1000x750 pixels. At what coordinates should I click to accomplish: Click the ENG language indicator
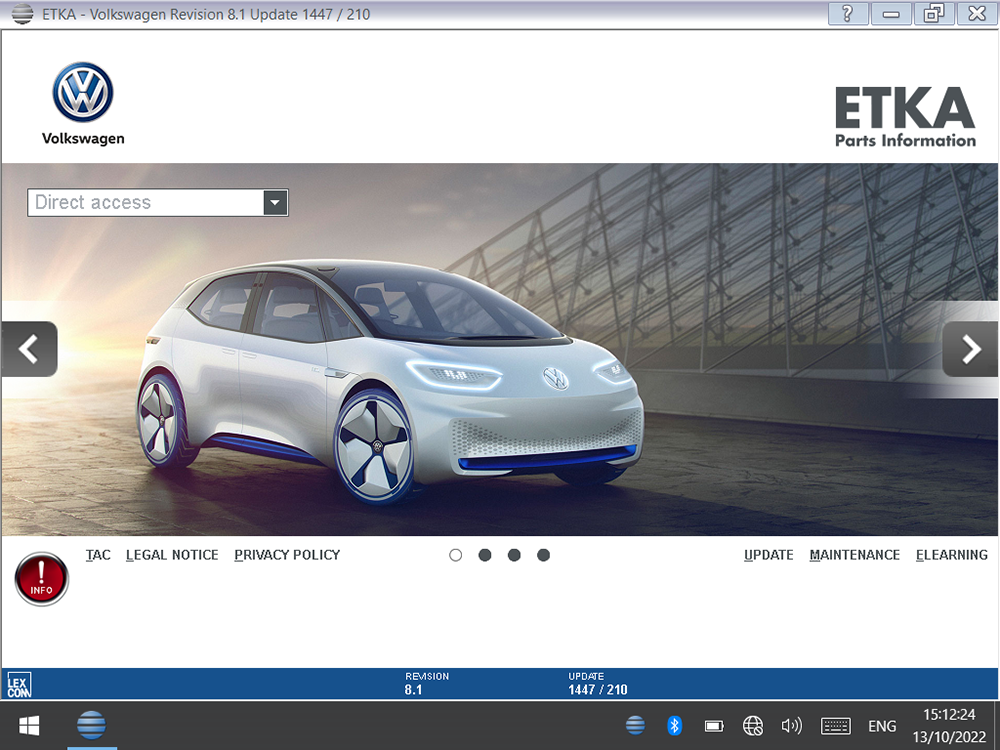click(x=882, y=726)
